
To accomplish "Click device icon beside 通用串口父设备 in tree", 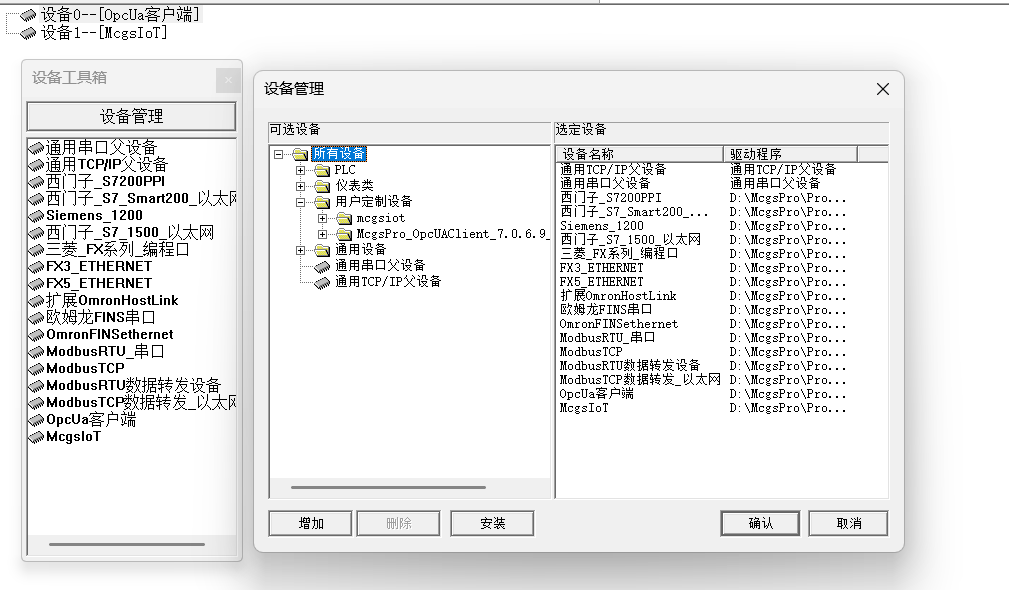I will [x=322, y=266].
